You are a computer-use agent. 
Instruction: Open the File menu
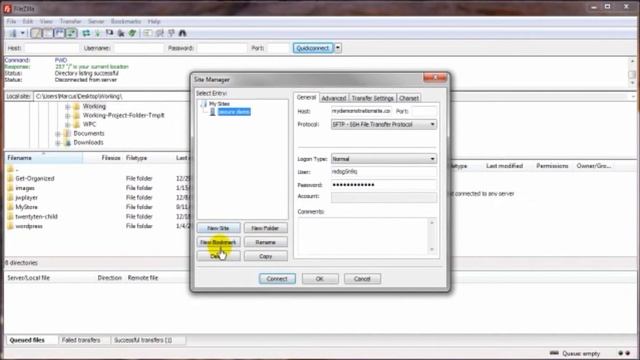pyautogui.click(x=11, y=21)
